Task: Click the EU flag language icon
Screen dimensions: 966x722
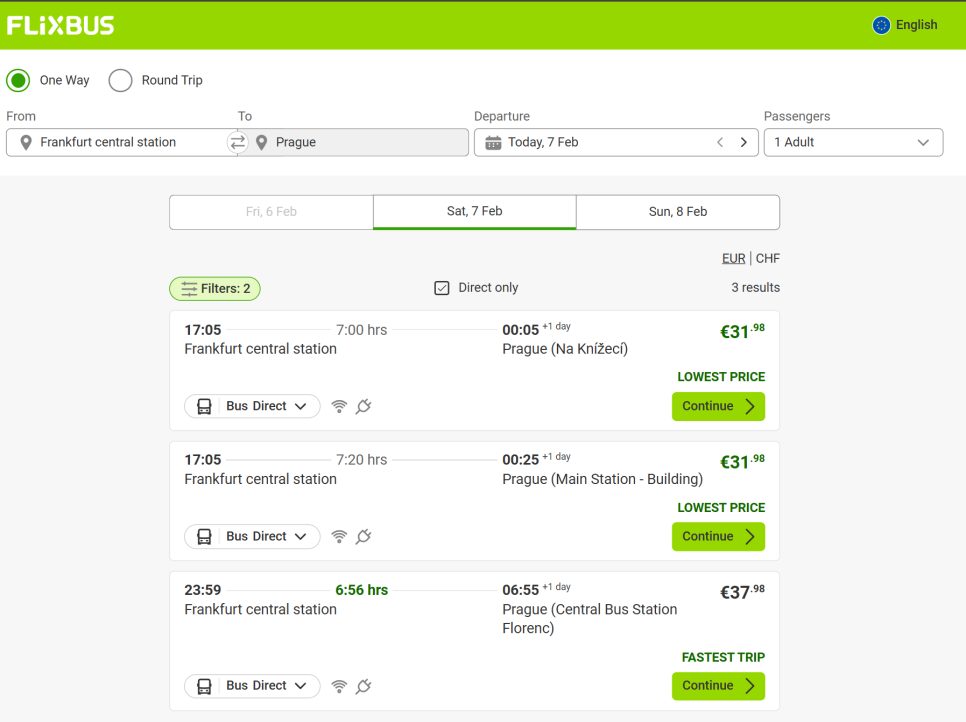Action: [x=881, y=25]
